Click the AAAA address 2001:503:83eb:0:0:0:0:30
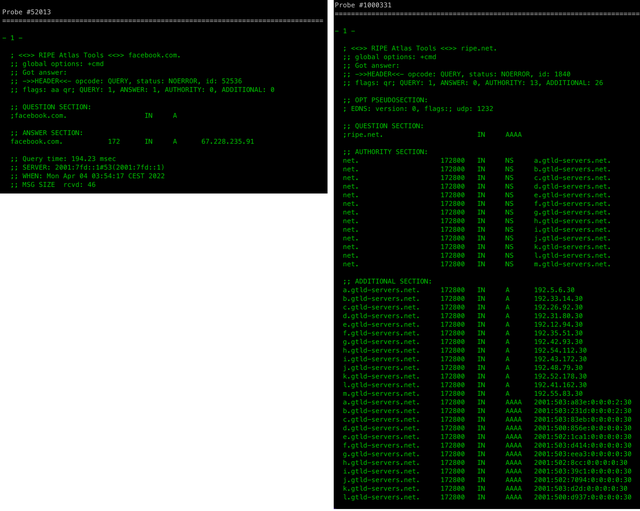This screenshot has height=511, width=640. (582, 419)
